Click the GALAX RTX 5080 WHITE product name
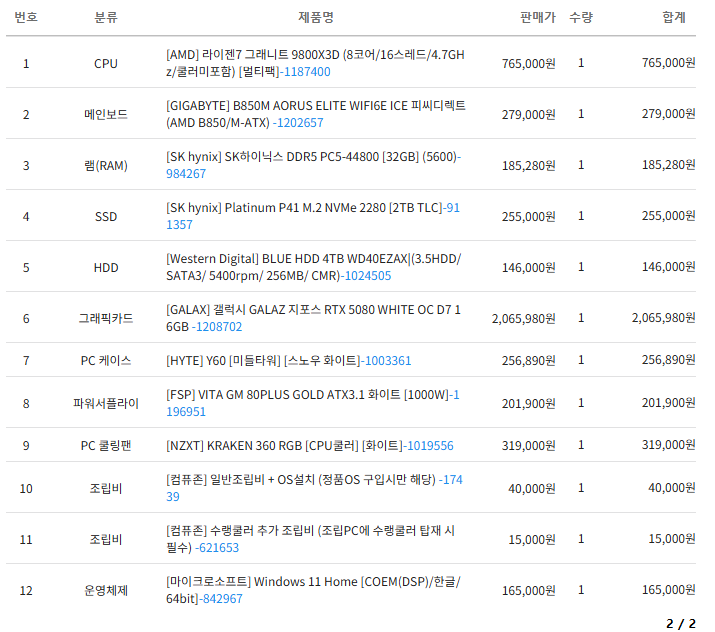Screen dimensions: 715x632 [x=313, y=318]
